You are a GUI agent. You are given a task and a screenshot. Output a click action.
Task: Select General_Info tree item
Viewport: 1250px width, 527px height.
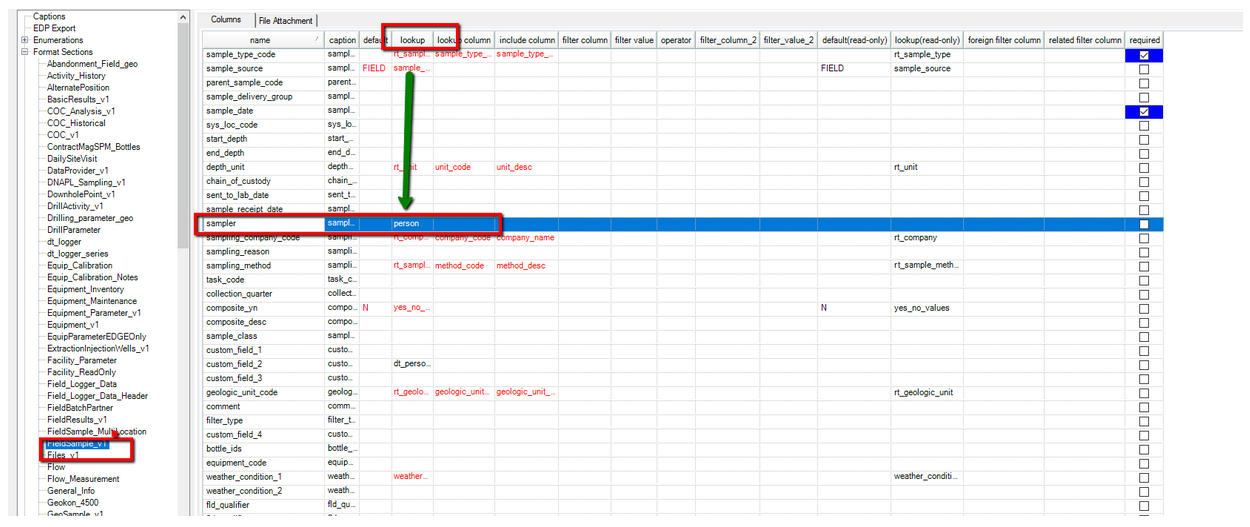[x=71, y=491]
